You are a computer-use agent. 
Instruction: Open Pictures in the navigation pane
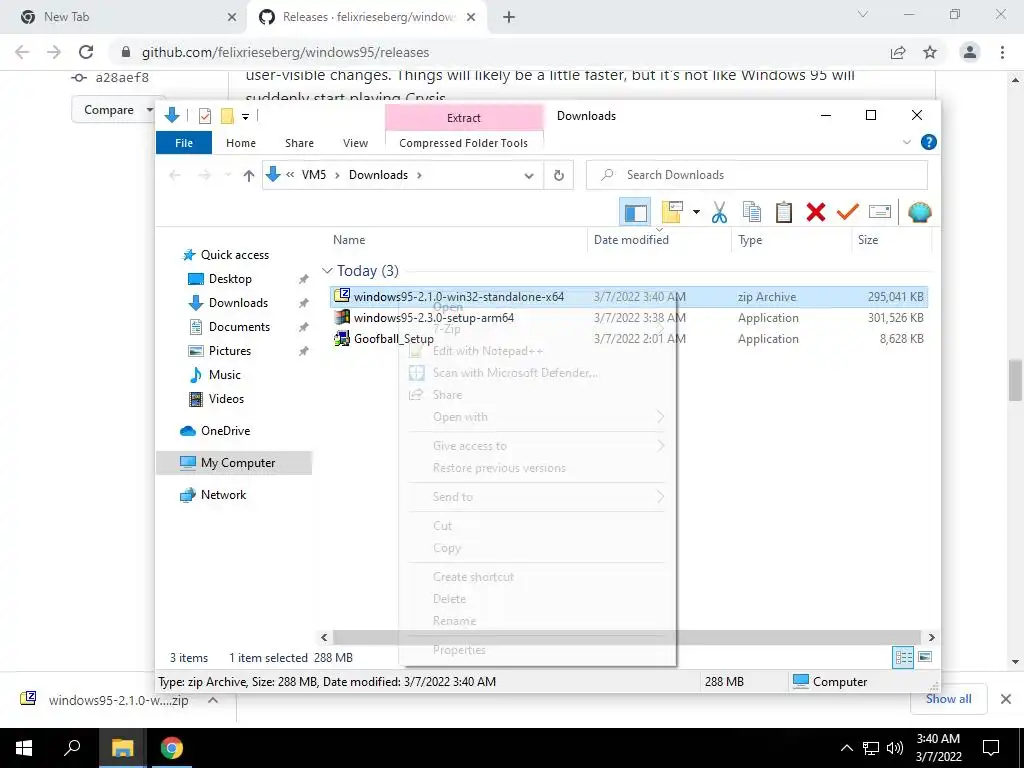pos(229,351)
